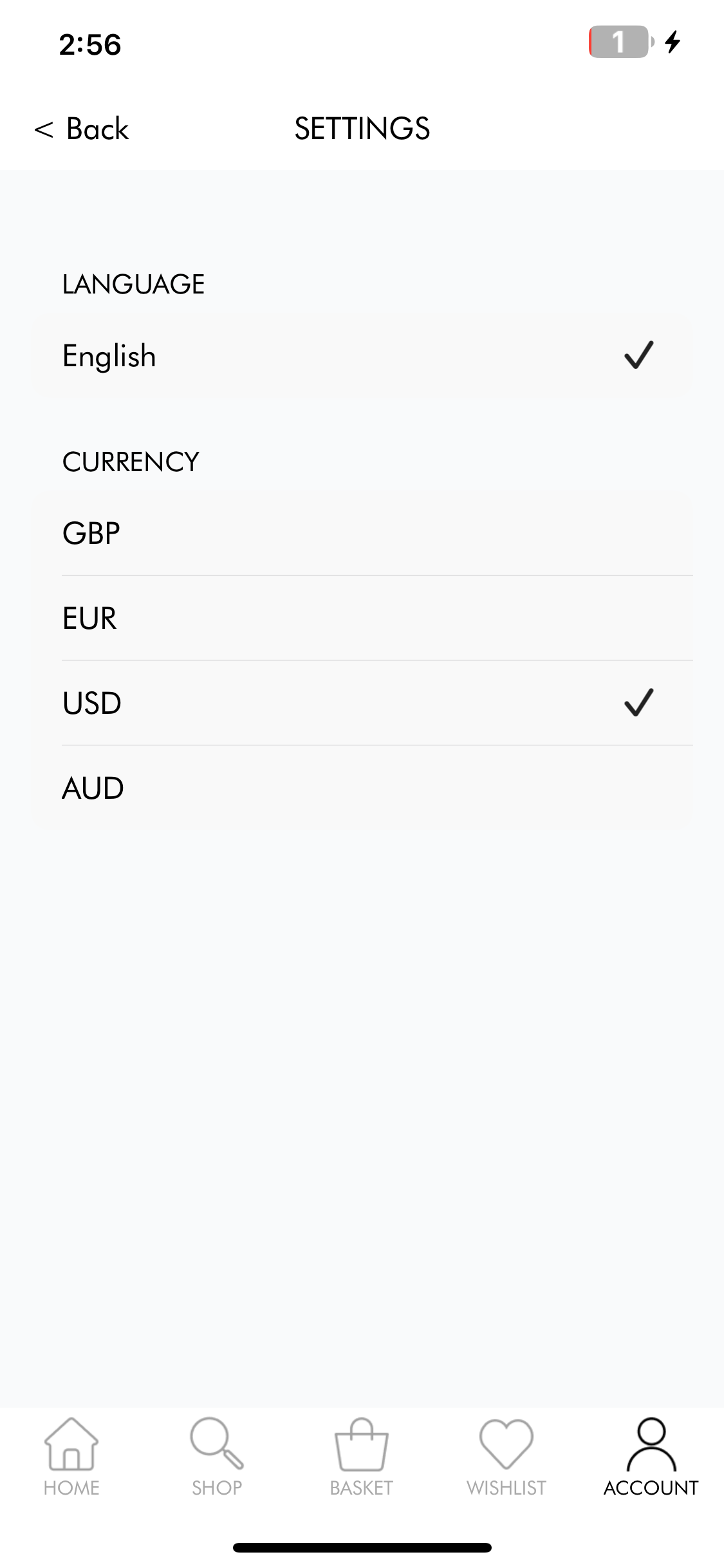Tap the back chevron arrow
The height and width of the screenshot is (1568, 724).
43,129
